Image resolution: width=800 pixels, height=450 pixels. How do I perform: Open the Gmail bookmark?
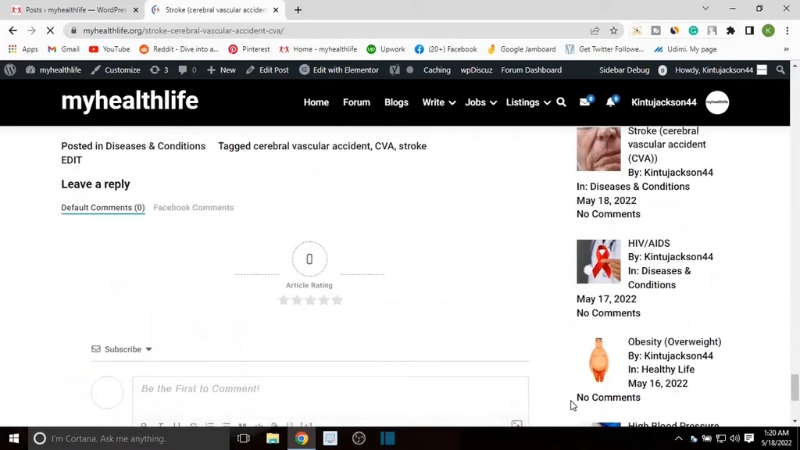(63, 49)
